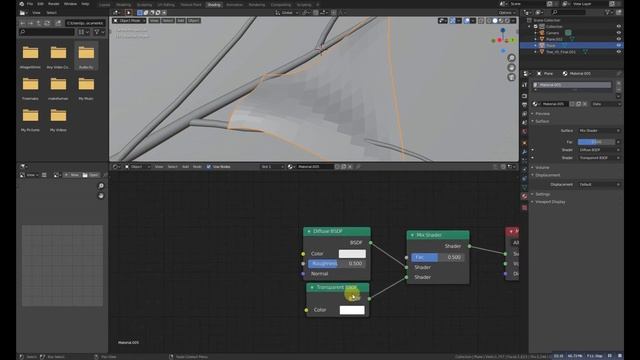
Task: Open the viewport Options dropdown
Action: [x=507, y=13]
